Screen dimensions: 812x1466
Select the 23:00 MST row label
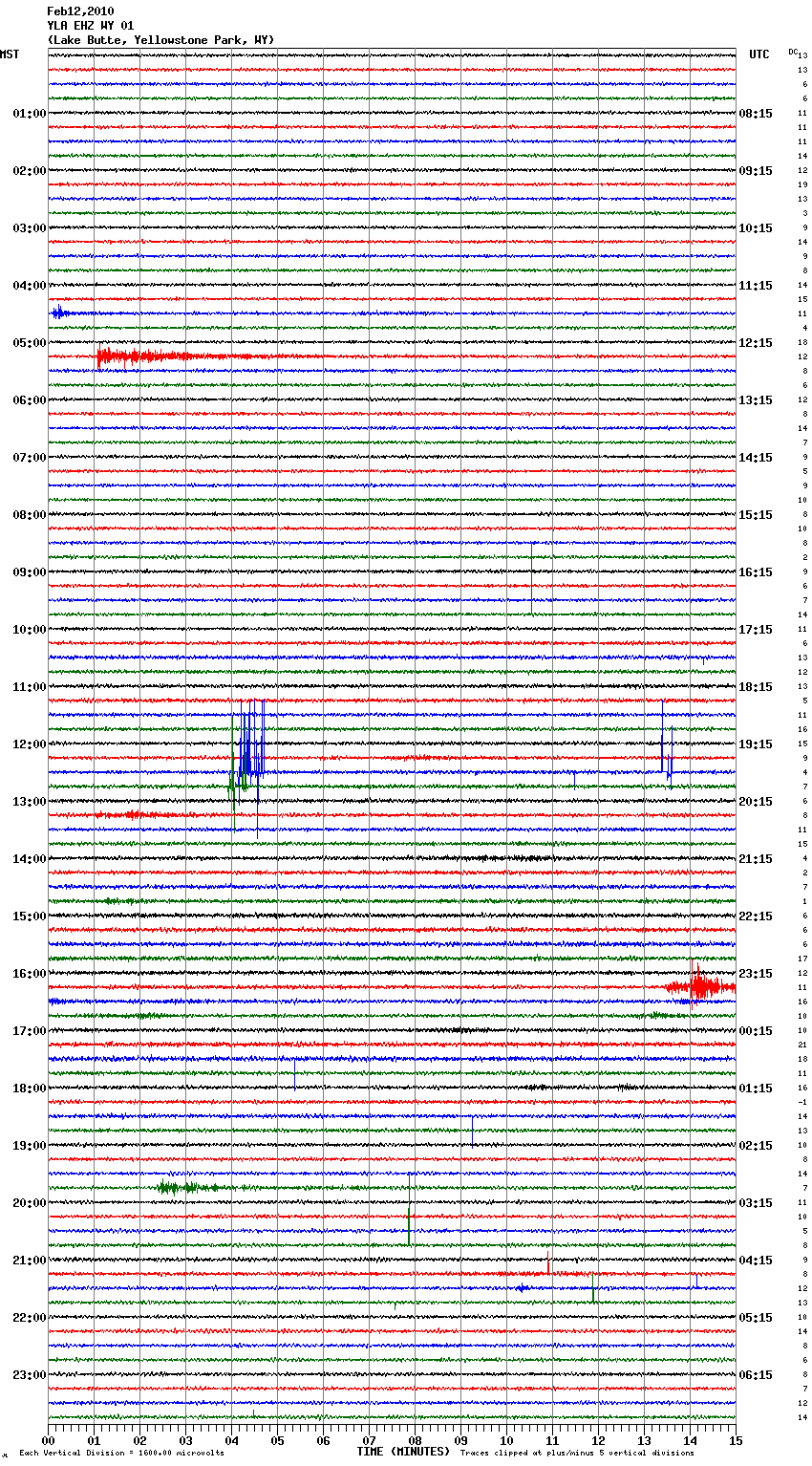[x=30, y=1375]
